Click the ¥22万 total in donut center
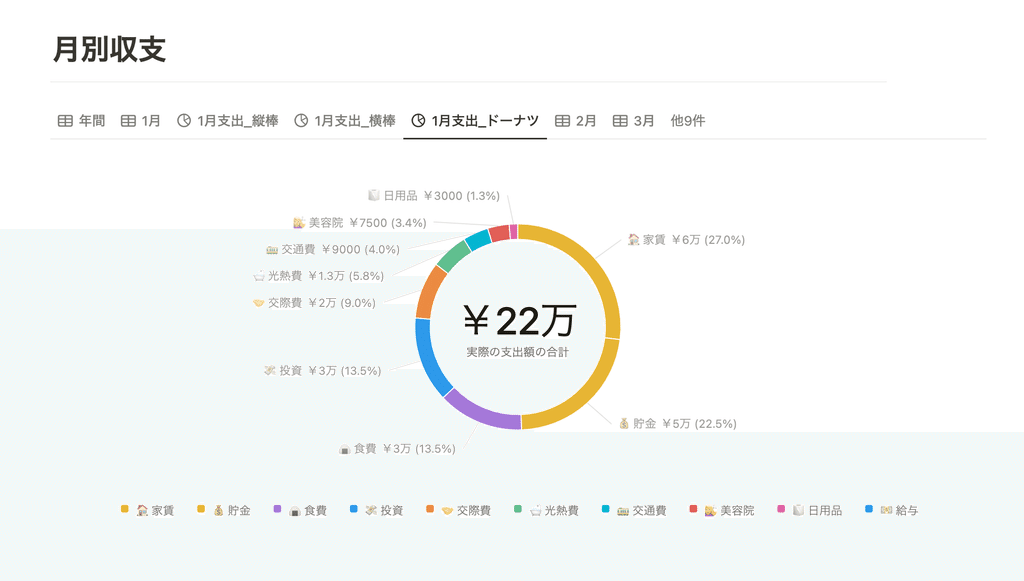This screenshot has width=1024, height=581. (520, 321)
